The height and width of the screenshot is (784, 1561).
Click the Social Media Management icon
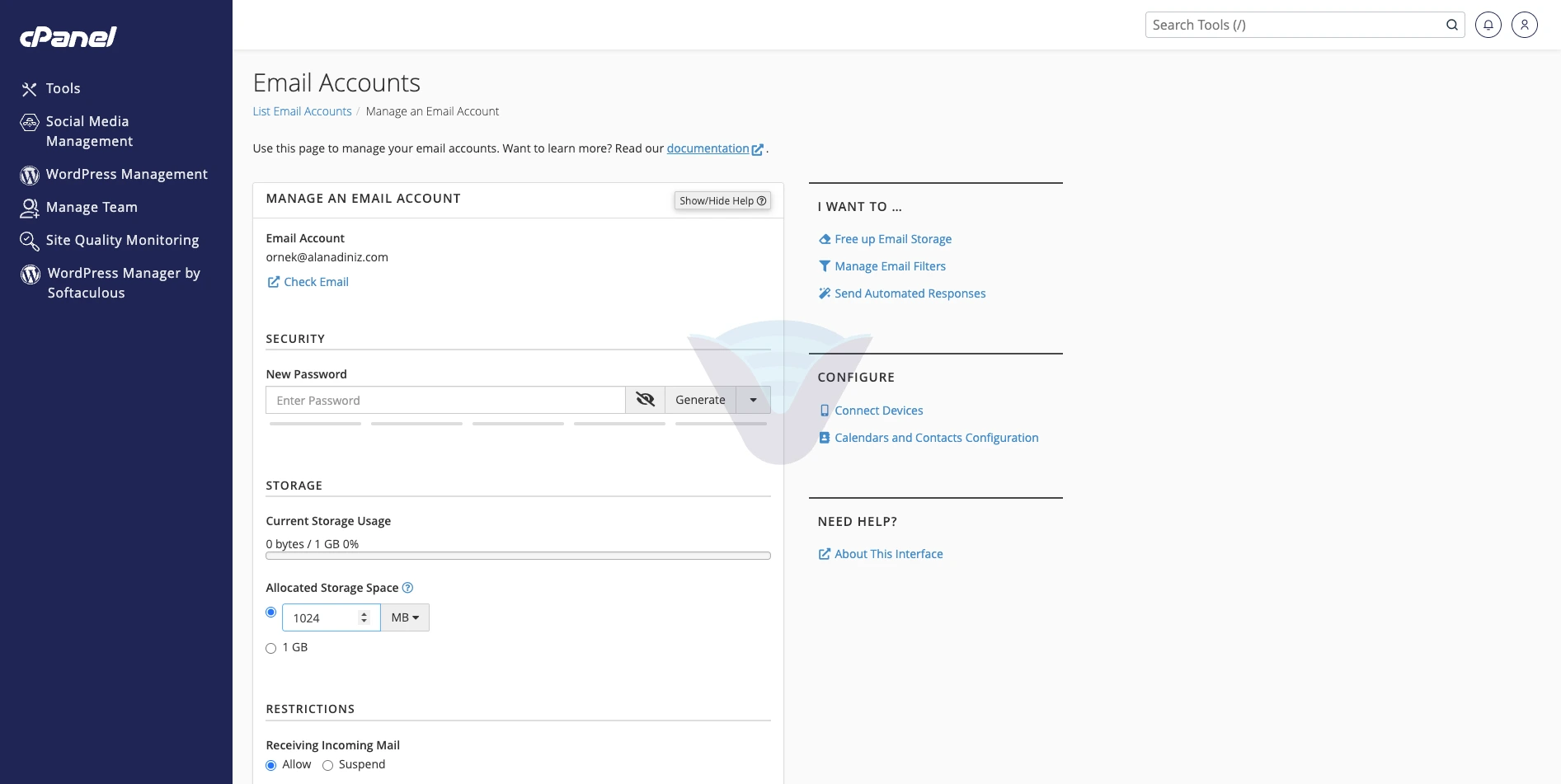(30, 123)
